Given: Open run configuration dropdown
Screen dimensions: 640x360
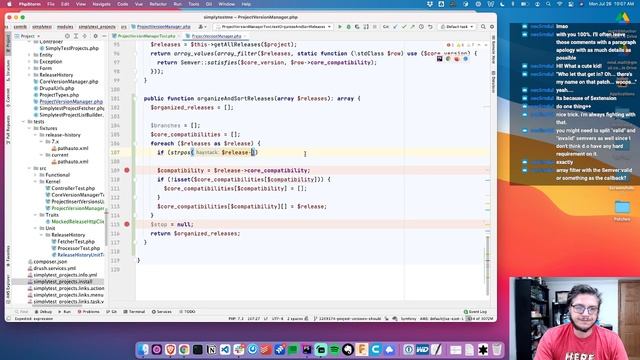Looking at the screenshot, I should [x=273, y=27].
